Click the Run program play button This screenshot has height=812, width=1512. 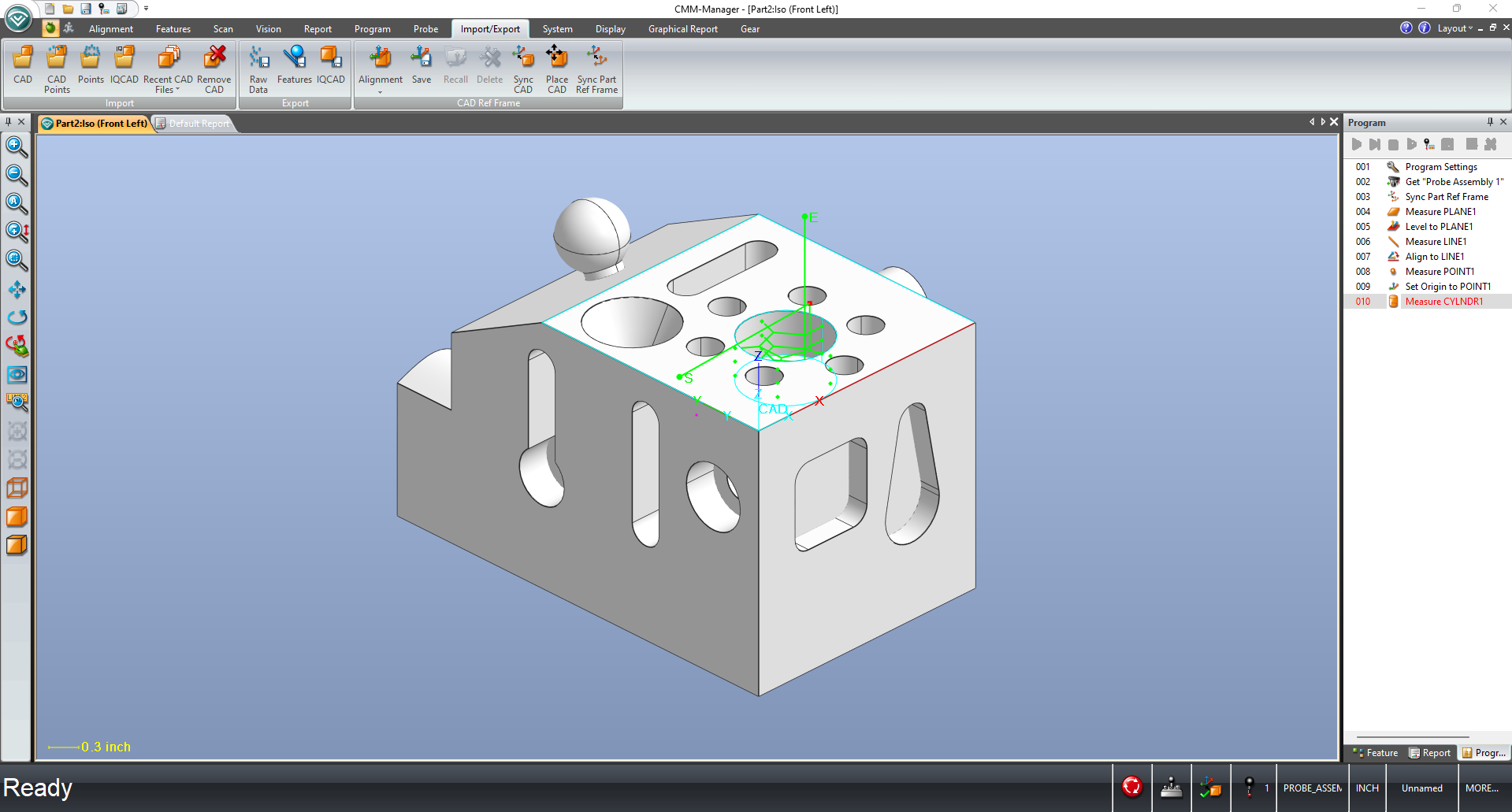tap(1356, 144)
